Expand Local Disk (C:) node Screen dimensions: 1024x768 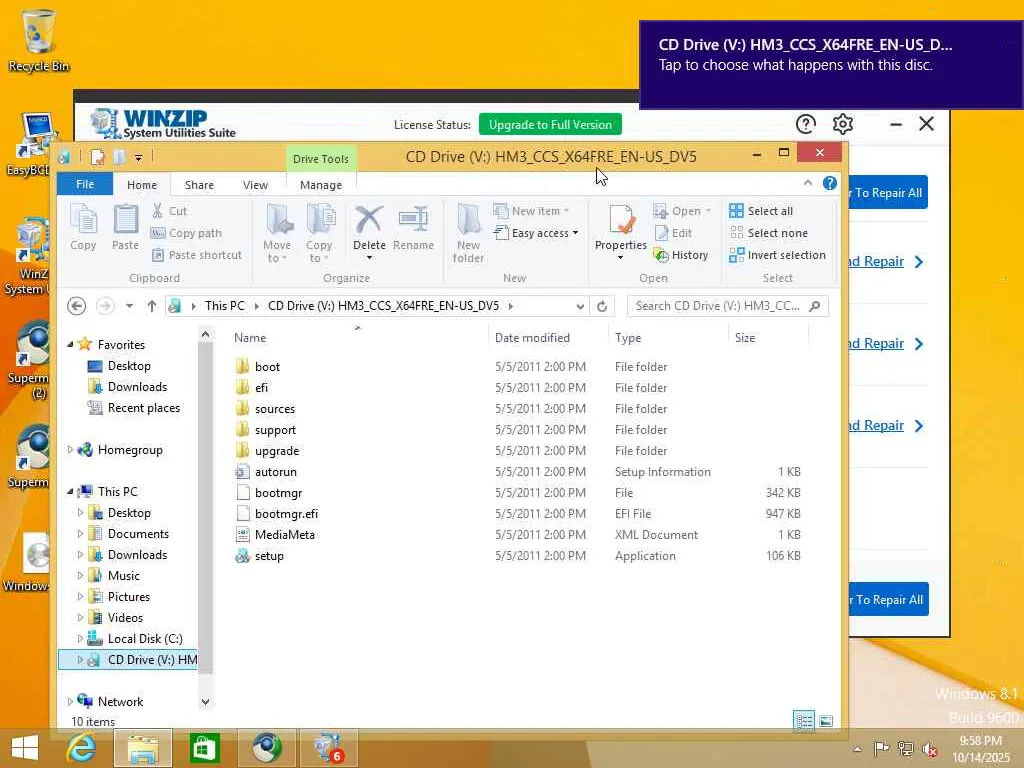click(80, 638)
